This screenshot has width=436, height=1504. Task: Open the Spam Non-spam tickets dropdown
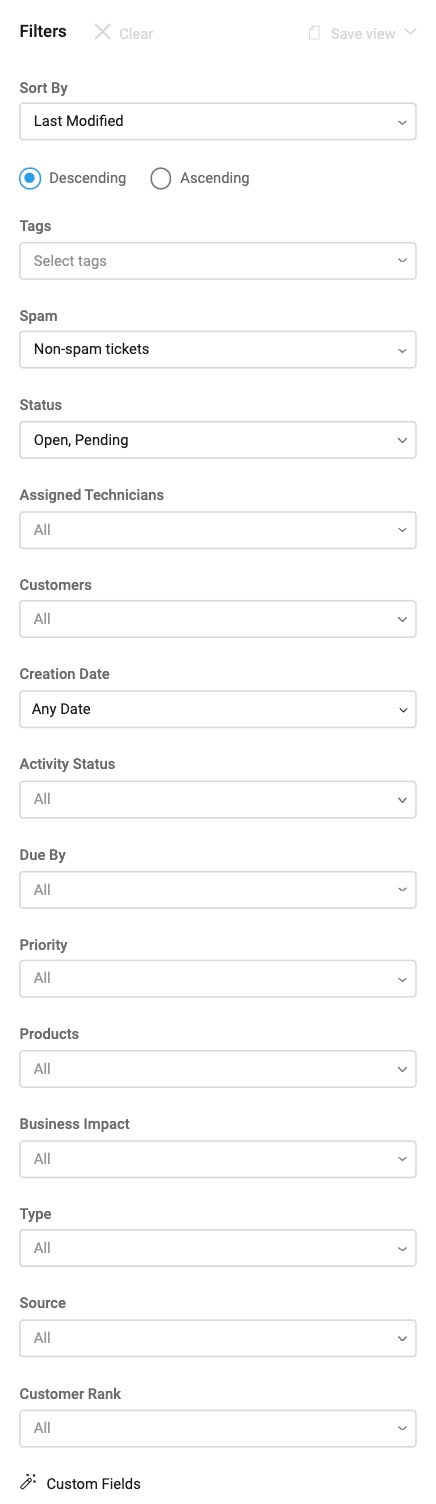[218, 350]
